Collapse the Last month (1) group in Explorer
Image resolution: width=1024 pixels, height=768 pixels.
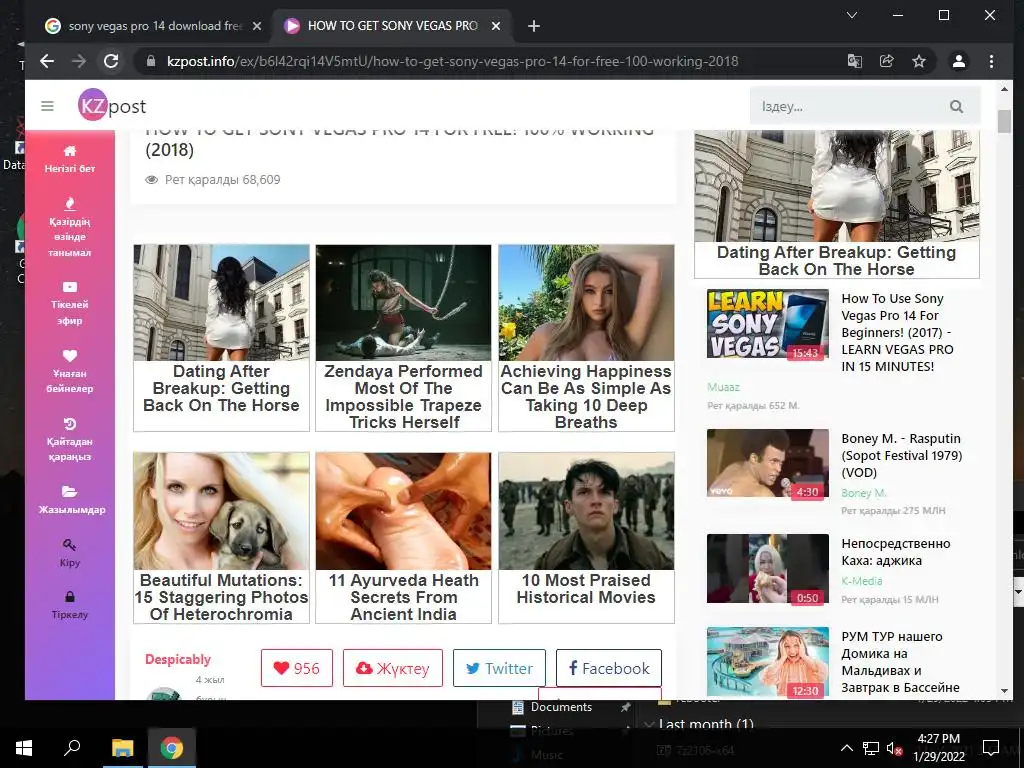tap(650, 724)
